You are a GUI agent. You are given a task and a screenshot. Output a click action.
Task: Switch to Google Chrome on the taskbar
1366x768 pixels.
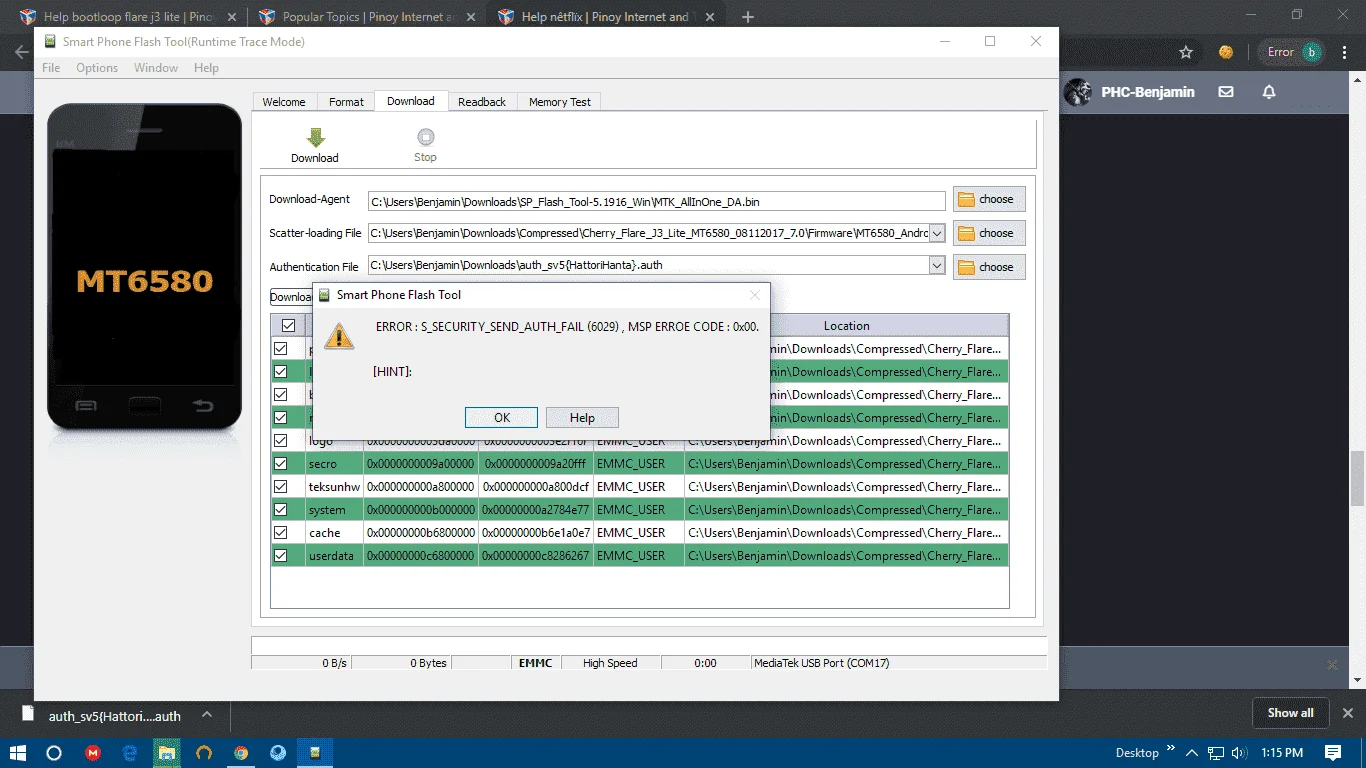click(x=241, y=753)
